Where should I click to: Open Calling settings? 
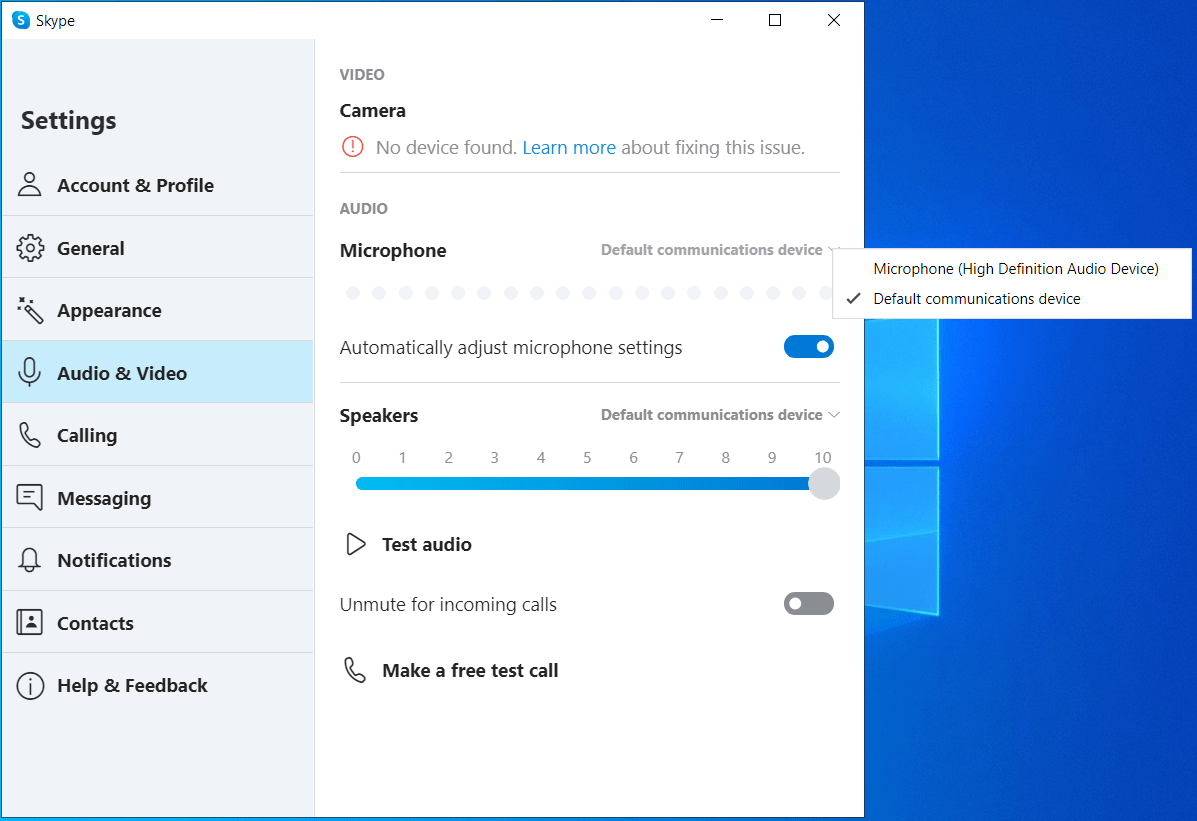click(157, 435)
